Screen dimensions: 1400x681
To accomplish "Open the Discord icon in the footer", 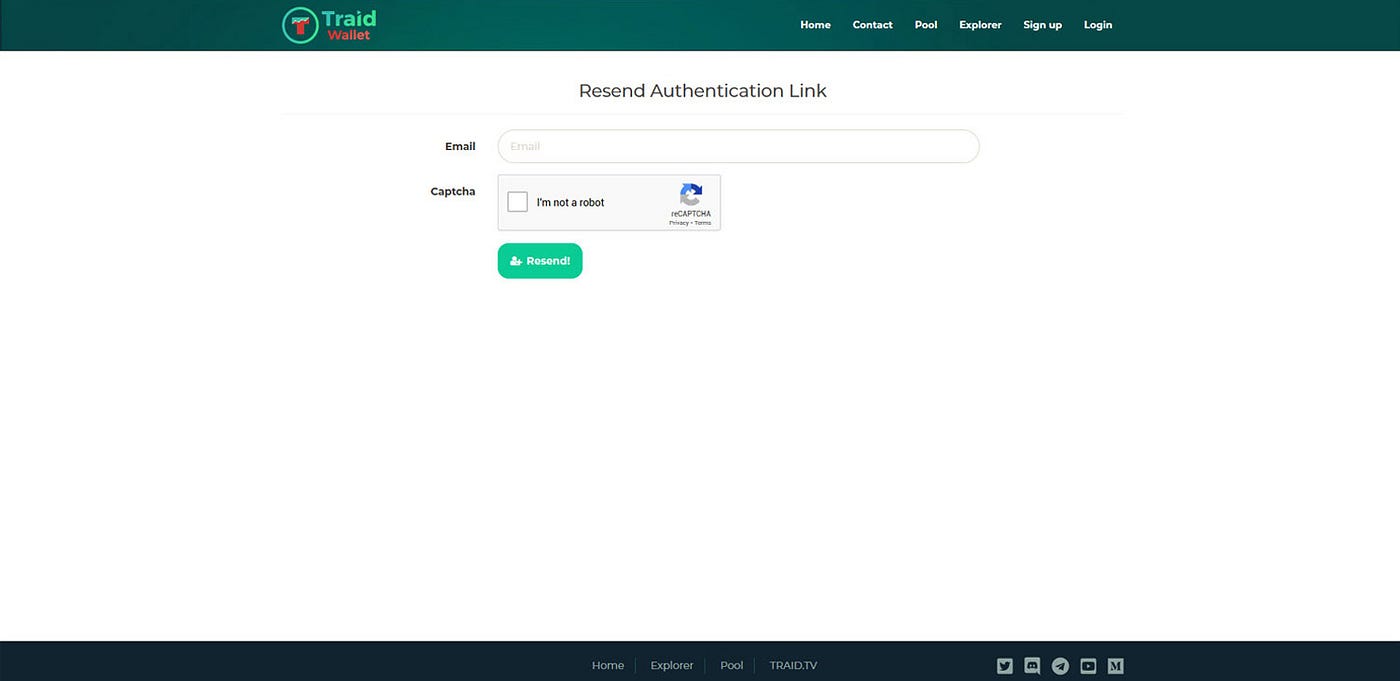I will coord(1031,665).
